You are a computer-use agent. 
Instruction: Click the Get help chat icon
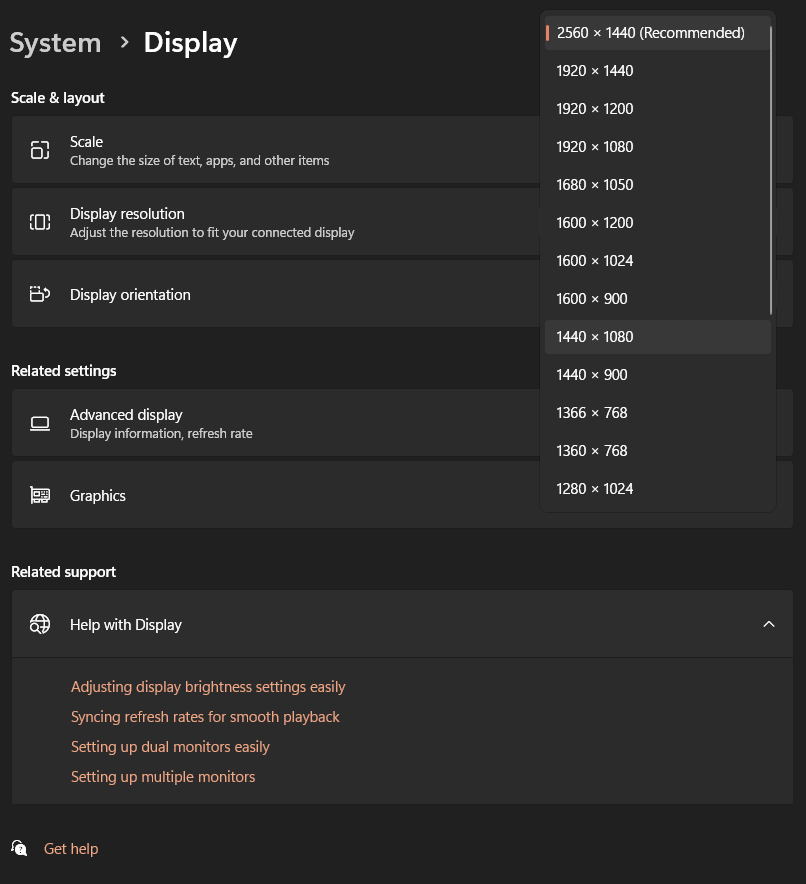pyautogui.click(x=20, y=848)
